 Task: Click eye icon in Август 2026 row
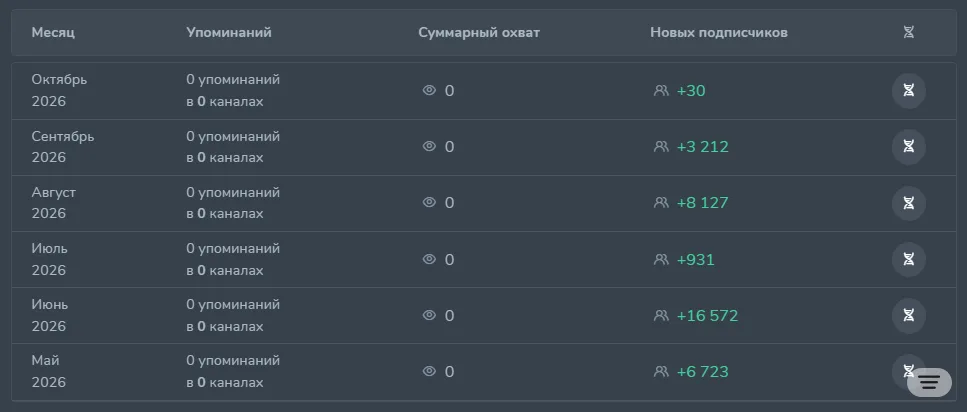429,203
